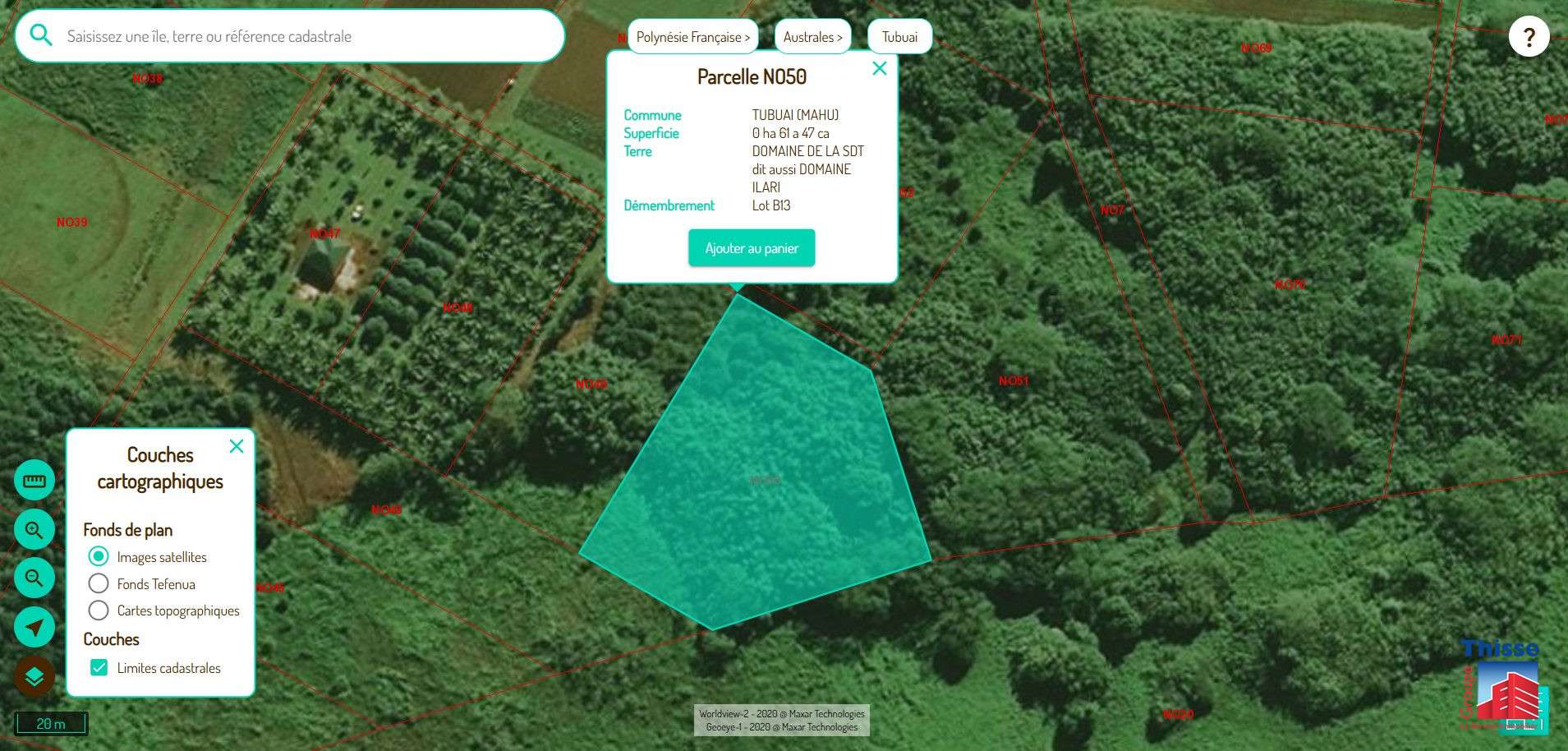Open the Australes breadcrumb
The height and width of the screenshot is (751, 1568).
(x=812, y=37)
